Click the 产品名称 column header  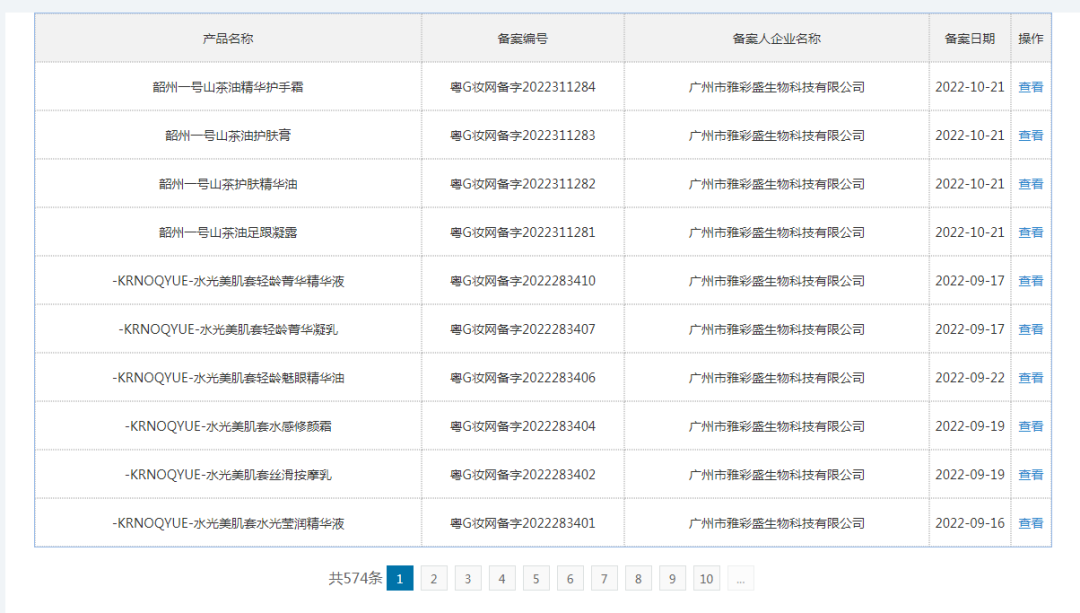[228, 39]
